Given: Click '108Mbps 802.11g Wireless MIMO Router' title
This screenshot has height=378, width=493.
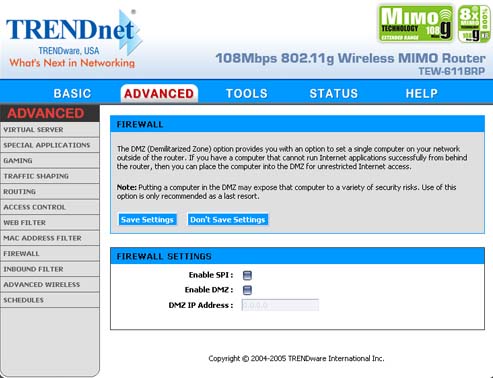Looking at the screenshot, I should (x=350, y=58).
